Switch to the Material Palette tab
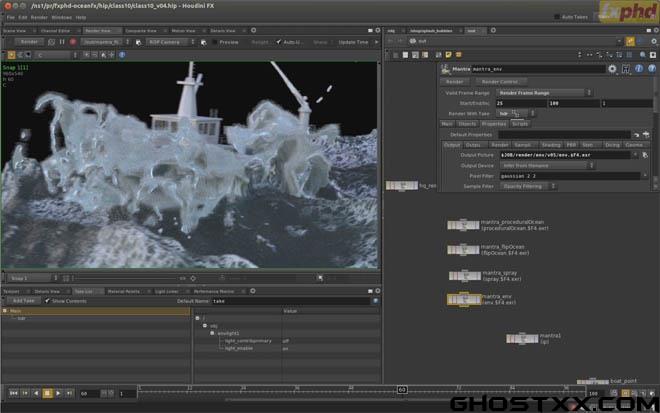The image size is (660, 413). point(123,291)
